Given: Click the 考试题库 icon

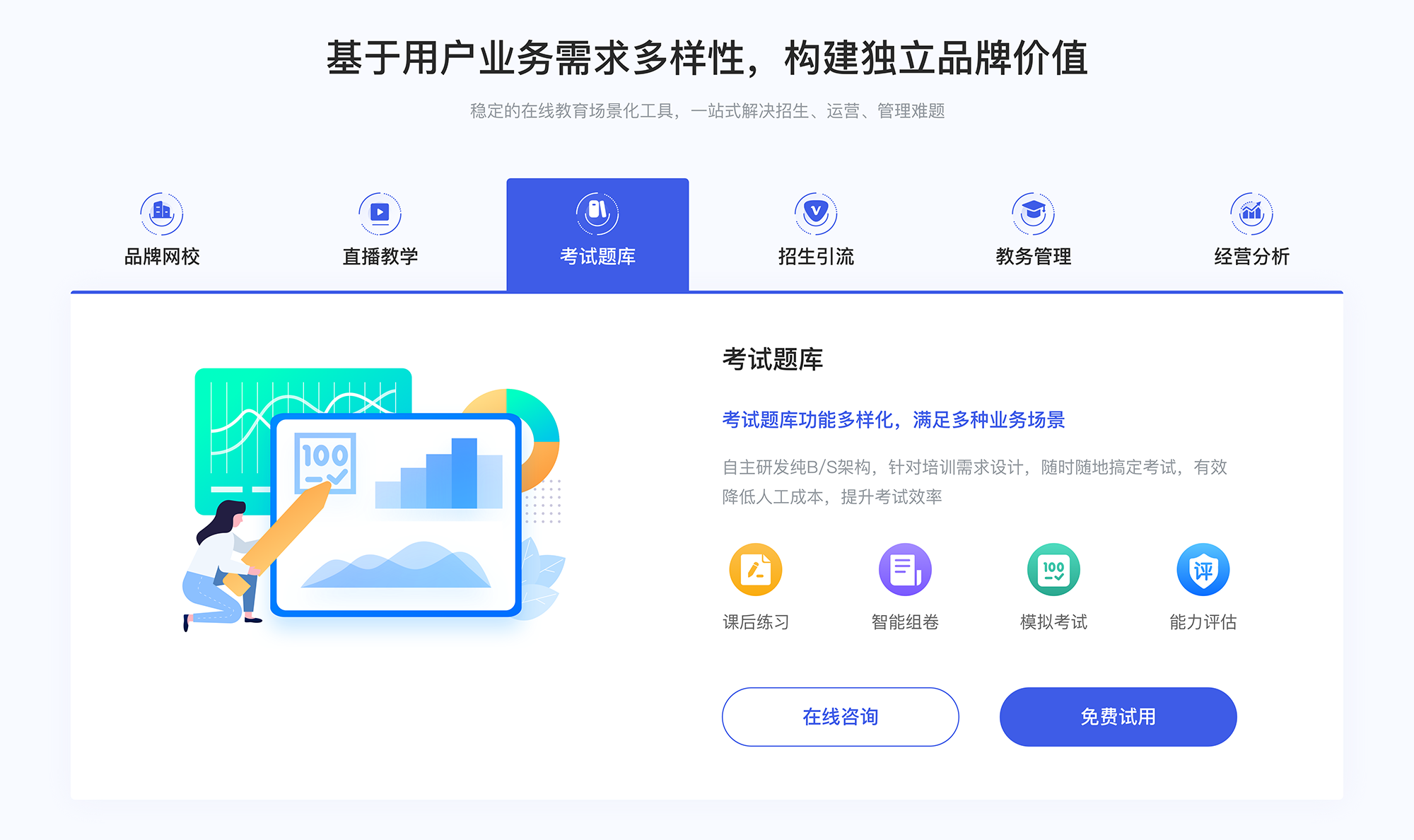Looking at the screenshot, I should click(x=598, y=211).
